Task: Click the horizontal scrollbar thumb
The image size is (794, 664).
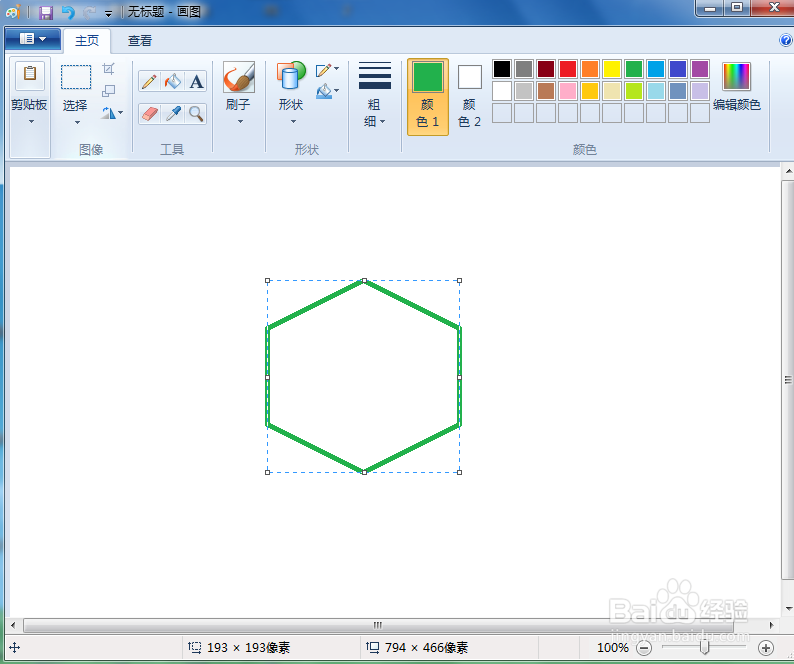Action: 378,625
